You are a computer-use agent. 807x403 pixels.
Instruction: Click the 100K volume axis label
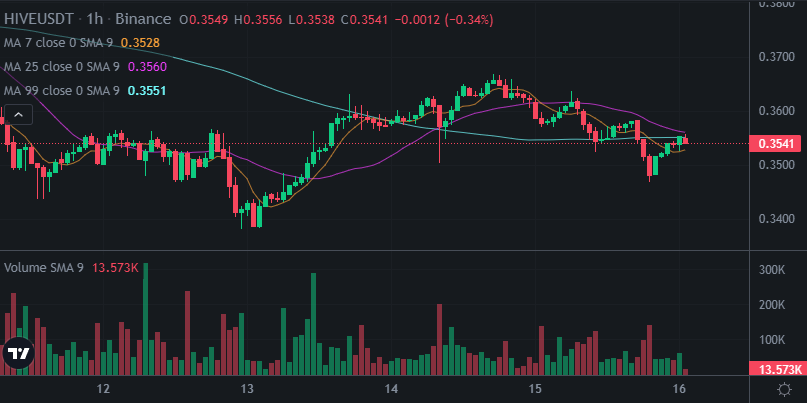pos(771,340)
